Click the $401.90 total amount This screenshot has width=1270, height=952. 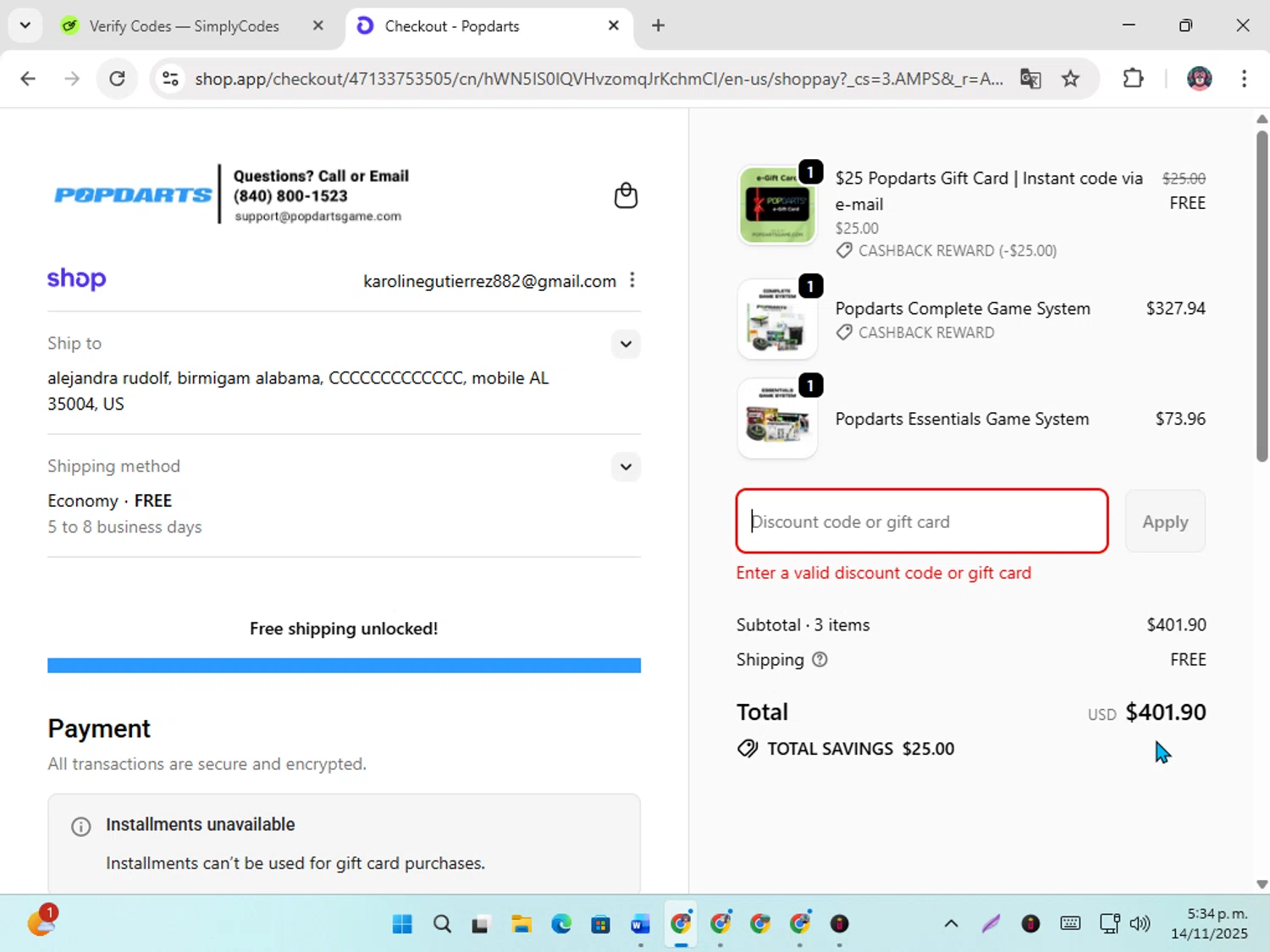[x=1166, y=712]
